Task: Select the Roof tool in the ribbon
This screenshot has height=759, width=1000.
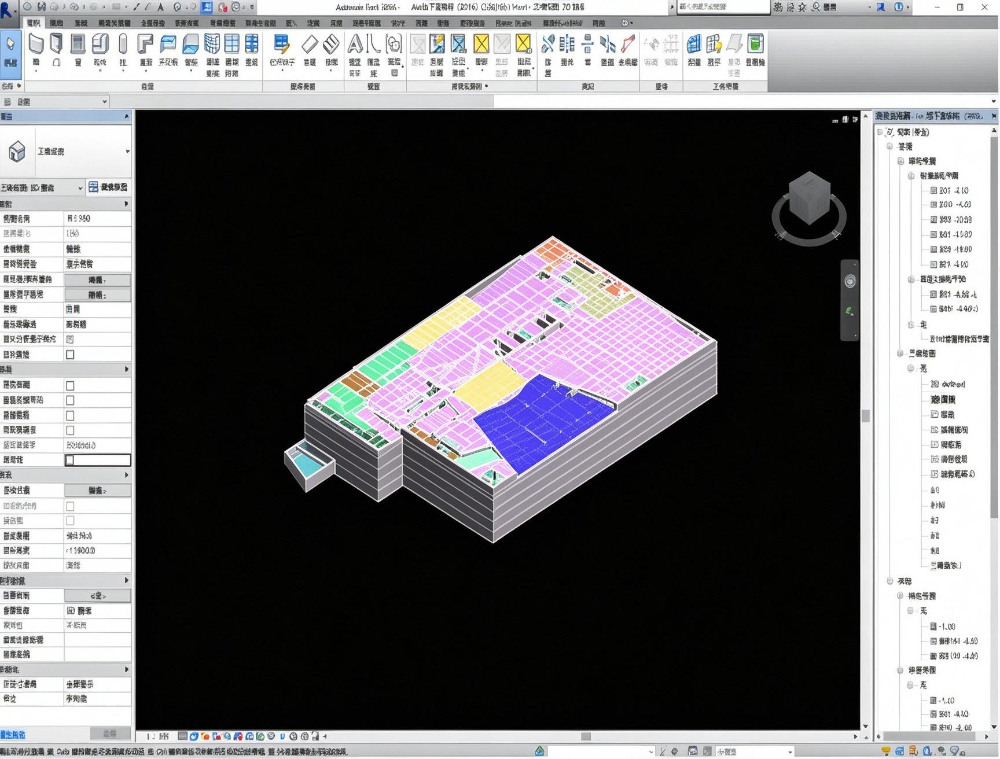Action: pyautogui.click(x=146, y=50)
